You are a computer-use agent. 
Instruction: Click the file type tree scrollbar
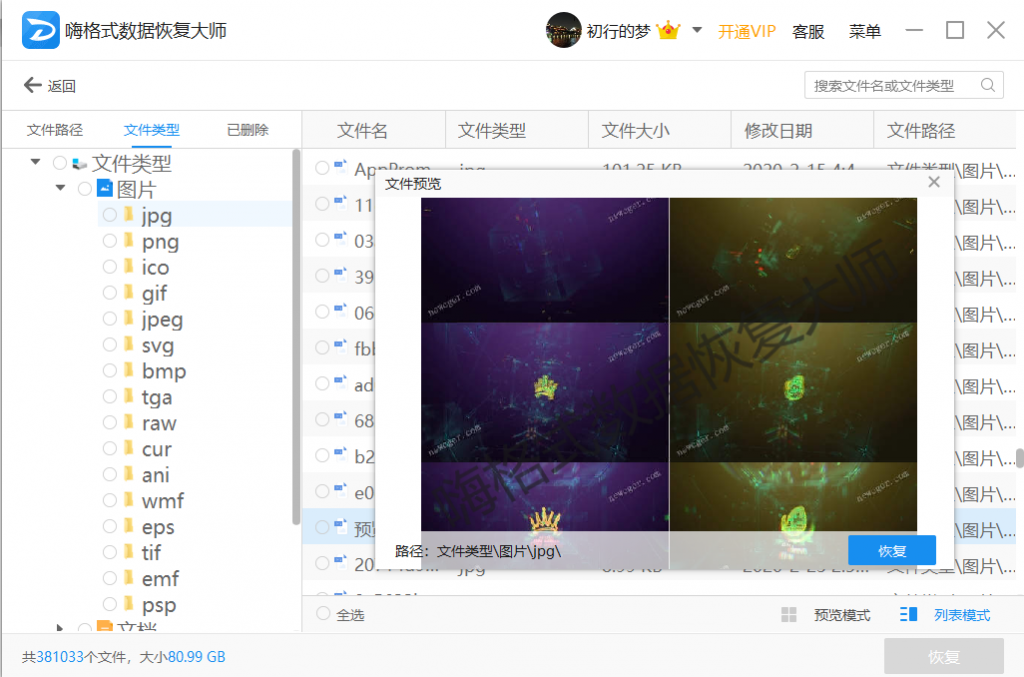tap(296, 337)
